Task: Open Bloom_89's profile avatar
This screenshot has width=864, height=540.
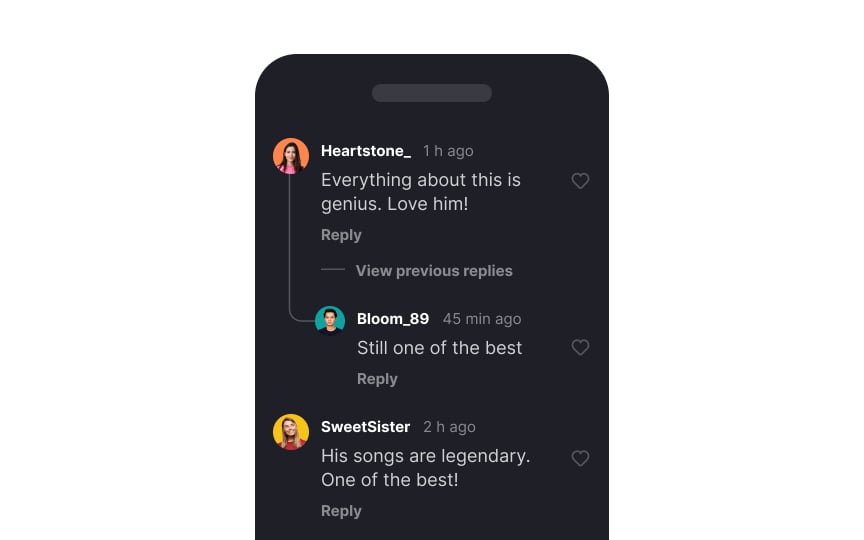Action: (330, 321)
